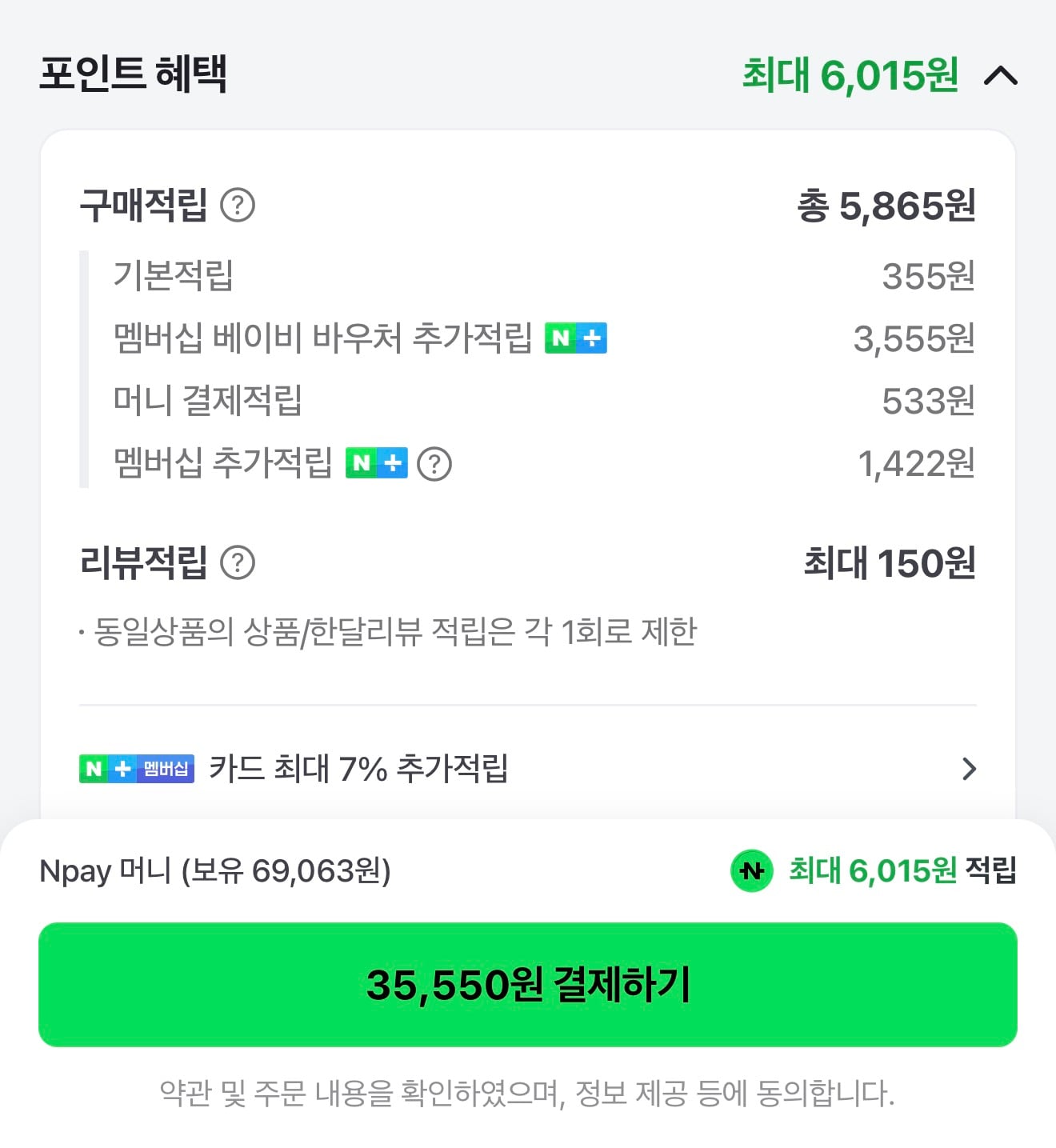Open help icon next to 리뷰적립
The width and height of the screenshot is (1056, 1148).
(238, 562)
